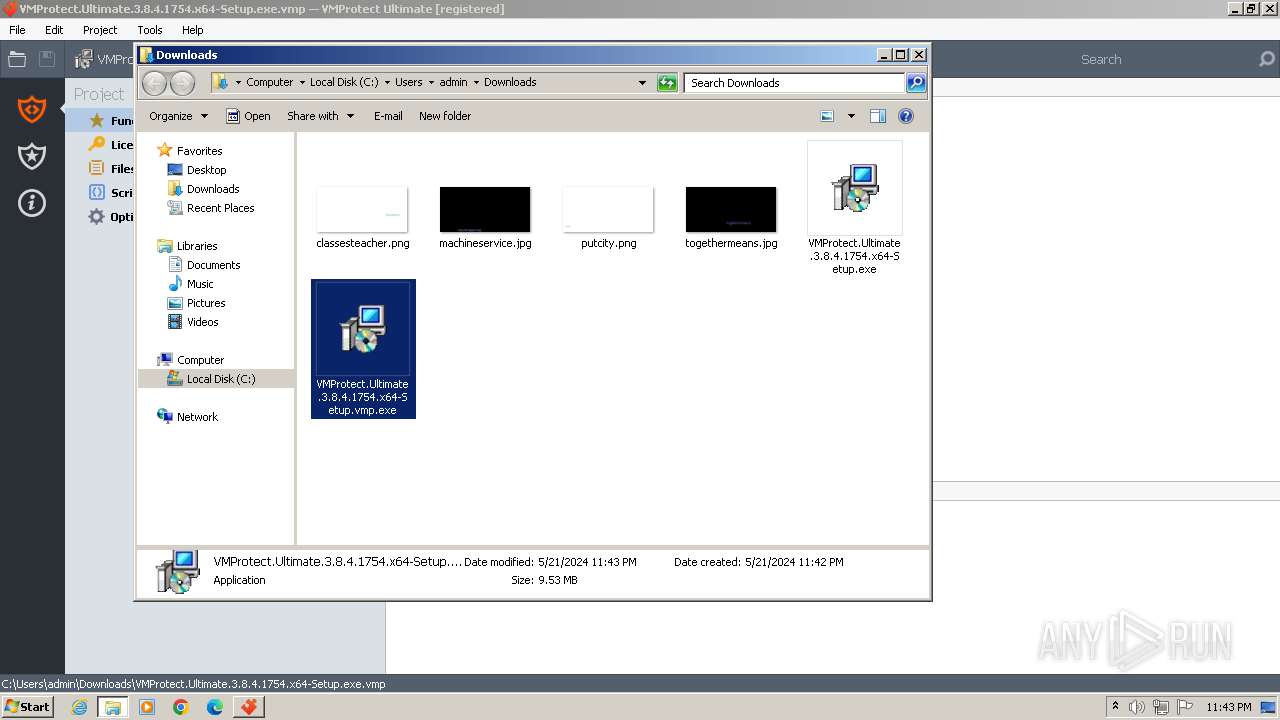Select the machineservice.jpg file thumbnail
The image size is (1280, 720).
pyautogui.click(x=485, y=209)
